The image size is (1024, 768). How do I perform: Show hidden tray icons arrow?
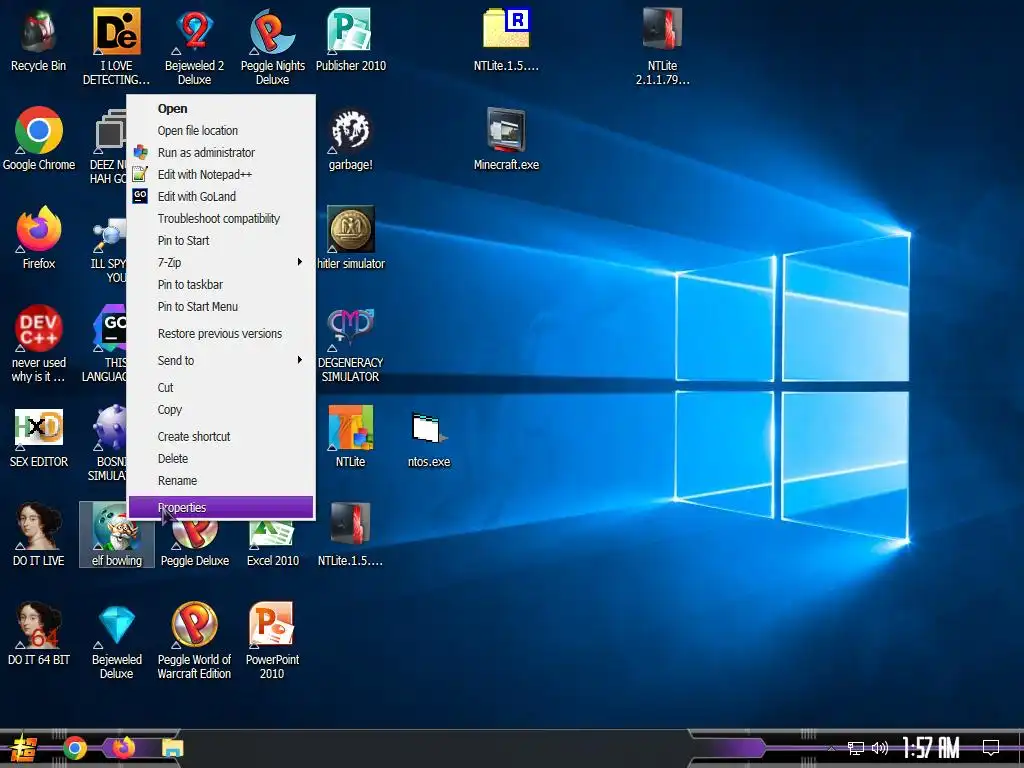[831, 748]
